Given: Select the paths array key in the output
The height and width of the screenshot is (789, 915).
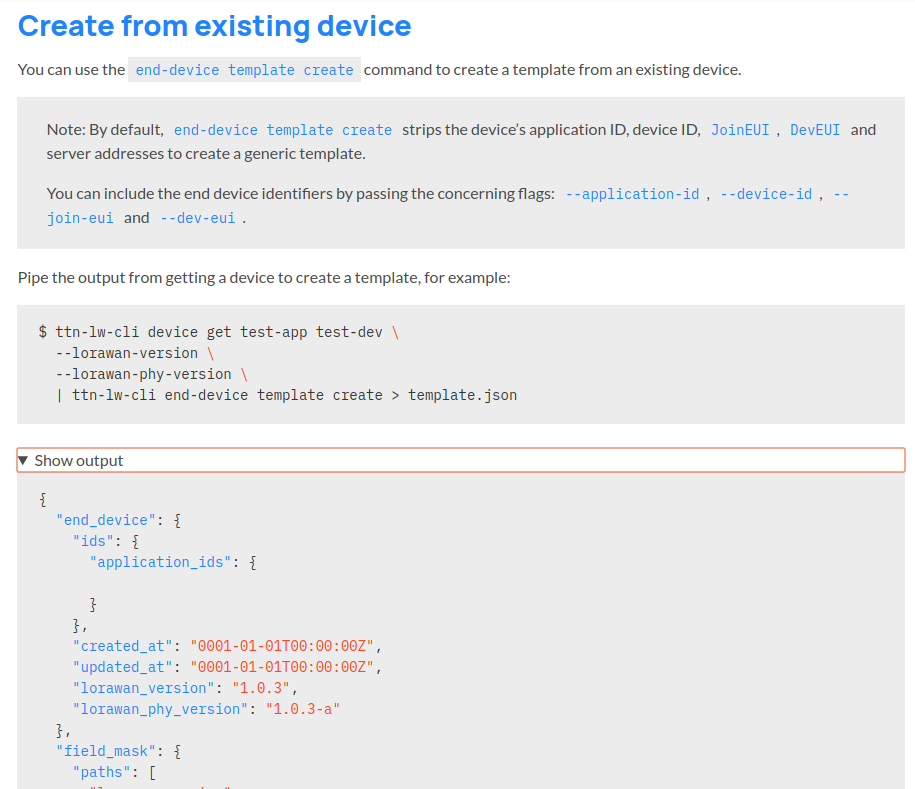Looking at the screenshot, I should [104, 771].
